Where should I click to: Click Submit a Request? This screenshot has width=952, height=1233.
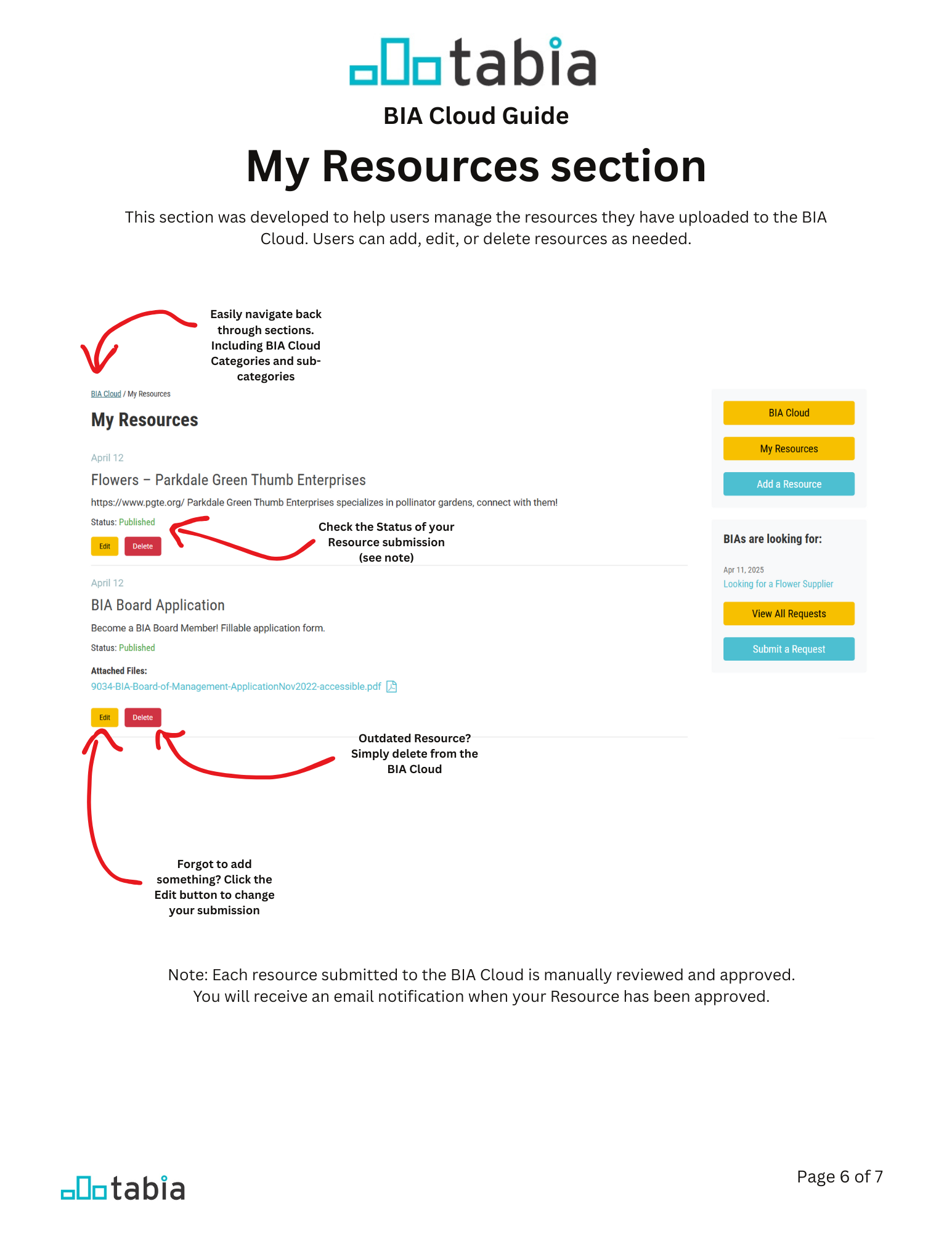pos(788,649)
